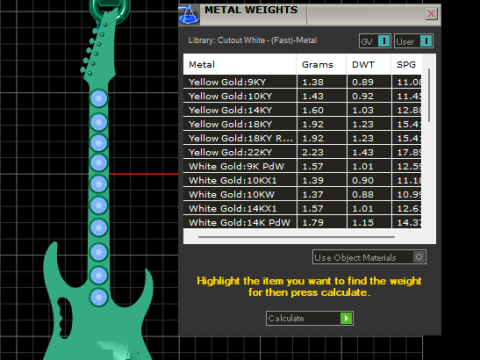Toggle Use Object Materials option

click(369, 257)
